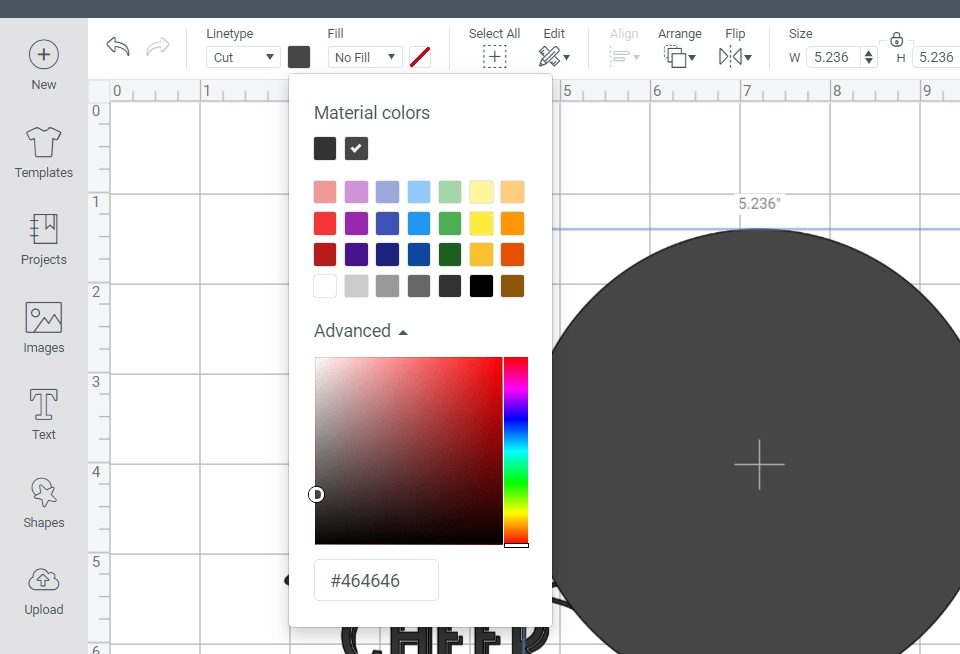
Task: Pick the light pink color swatch
Action: [325, 192]
